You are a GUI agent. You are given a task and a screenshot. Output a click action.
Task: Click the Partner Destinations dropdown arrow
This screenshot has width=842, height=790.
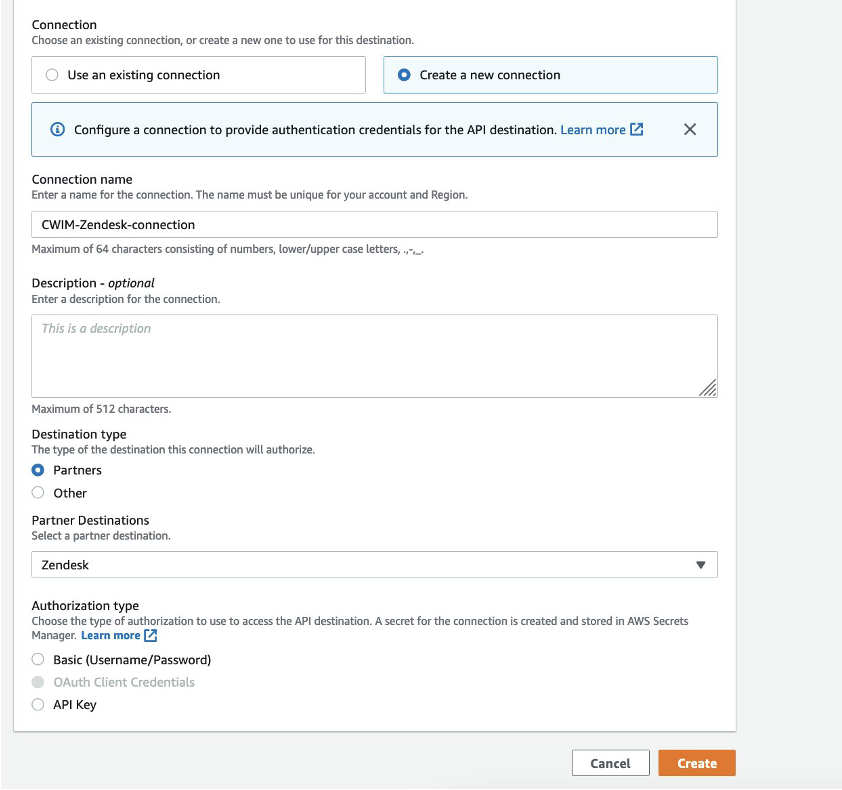tap(700, 565)
